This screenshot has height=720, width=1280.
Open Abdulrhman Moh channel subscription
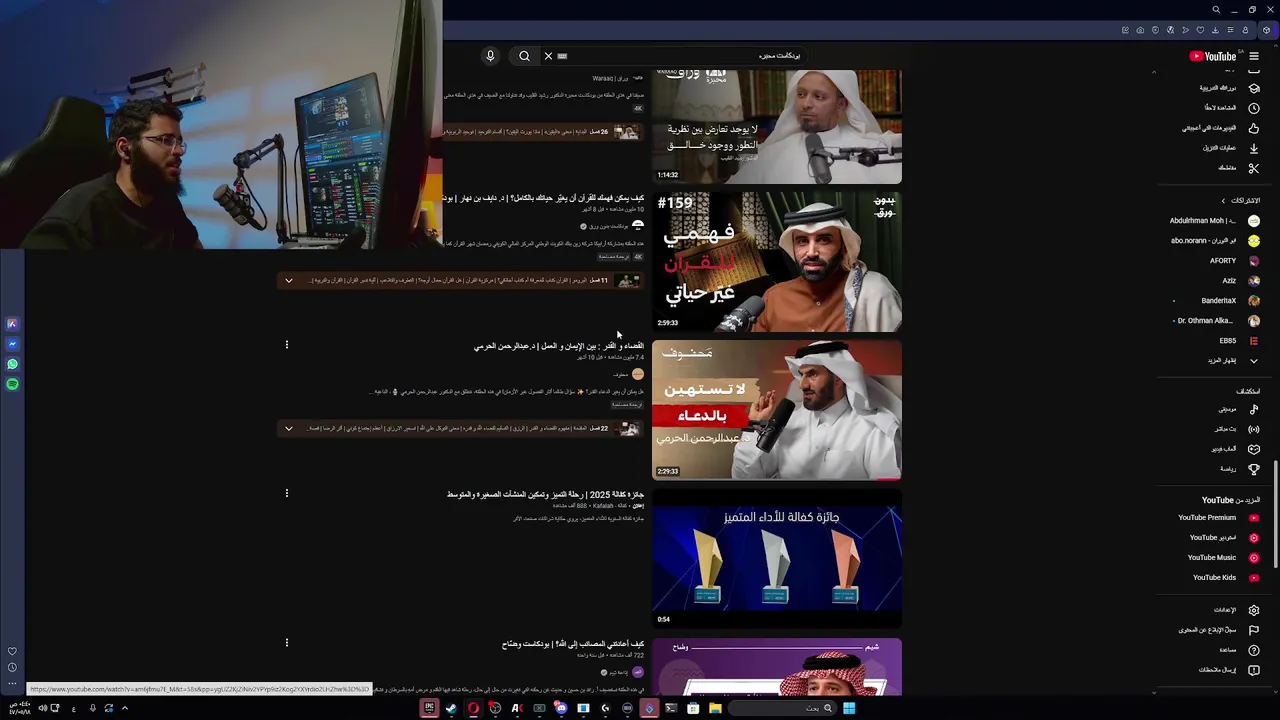(x=1215, y=220)
